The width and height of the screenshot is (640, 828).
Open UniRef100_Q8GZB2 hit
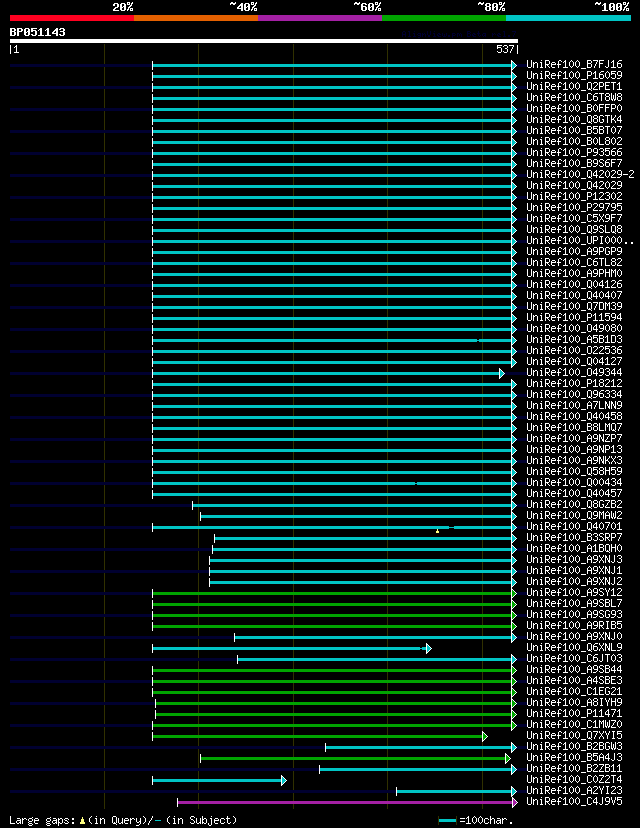(x=574, y=504)
